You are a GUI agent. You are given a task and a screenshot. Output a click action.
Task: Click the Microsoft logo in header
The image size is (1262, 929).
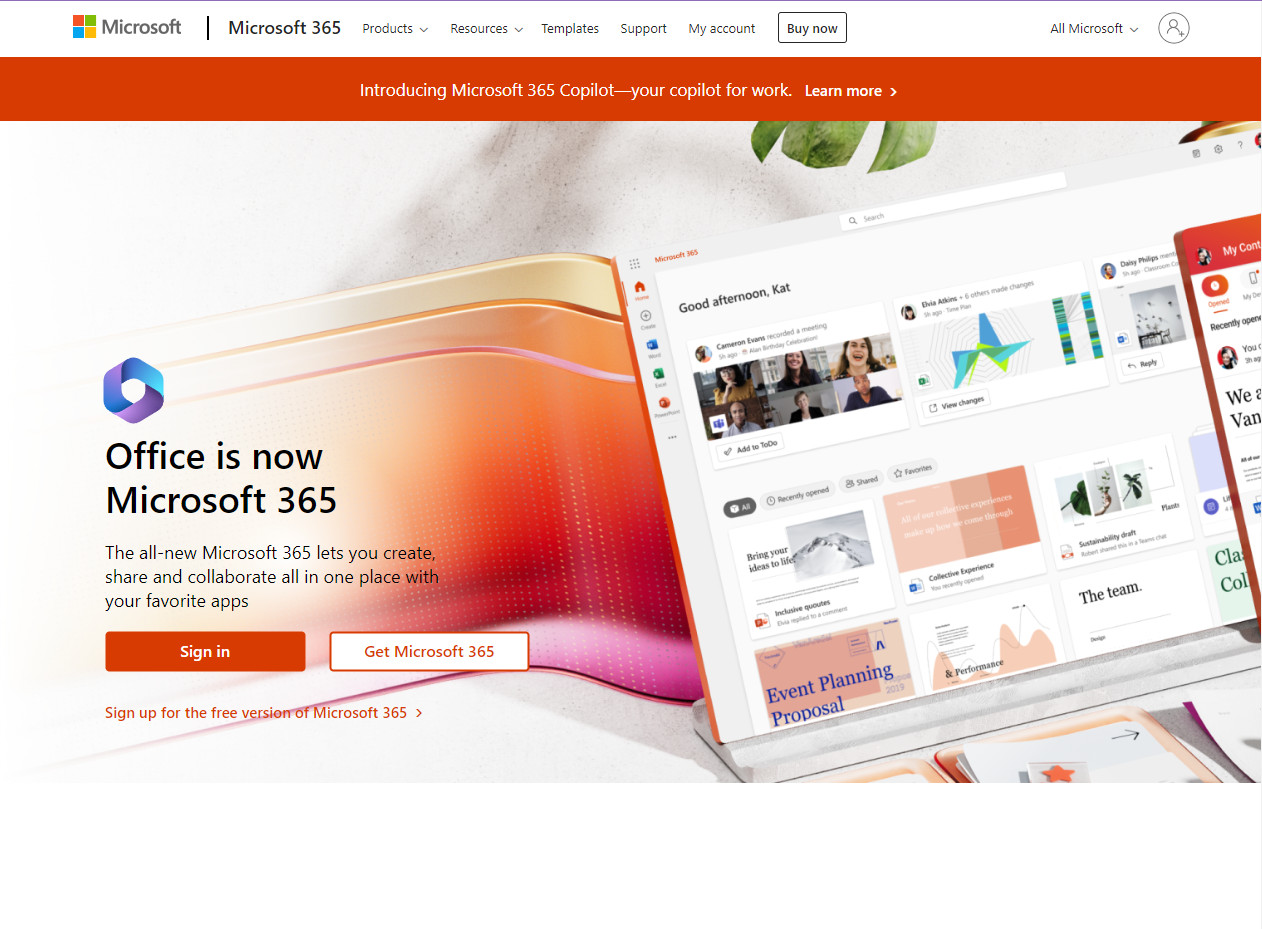pyautogui.click(x=127, y=27)
